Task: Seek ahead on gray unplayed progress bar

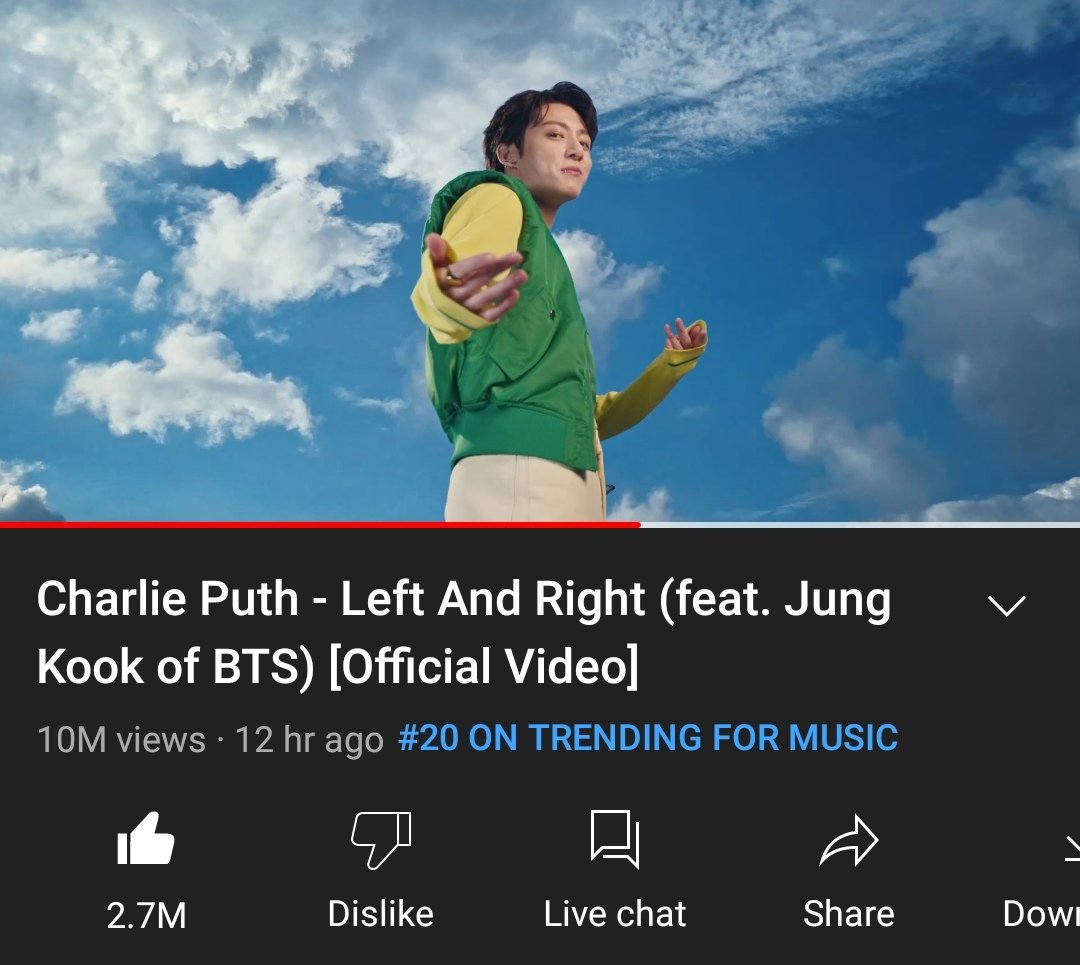Action: click(860, 525)
